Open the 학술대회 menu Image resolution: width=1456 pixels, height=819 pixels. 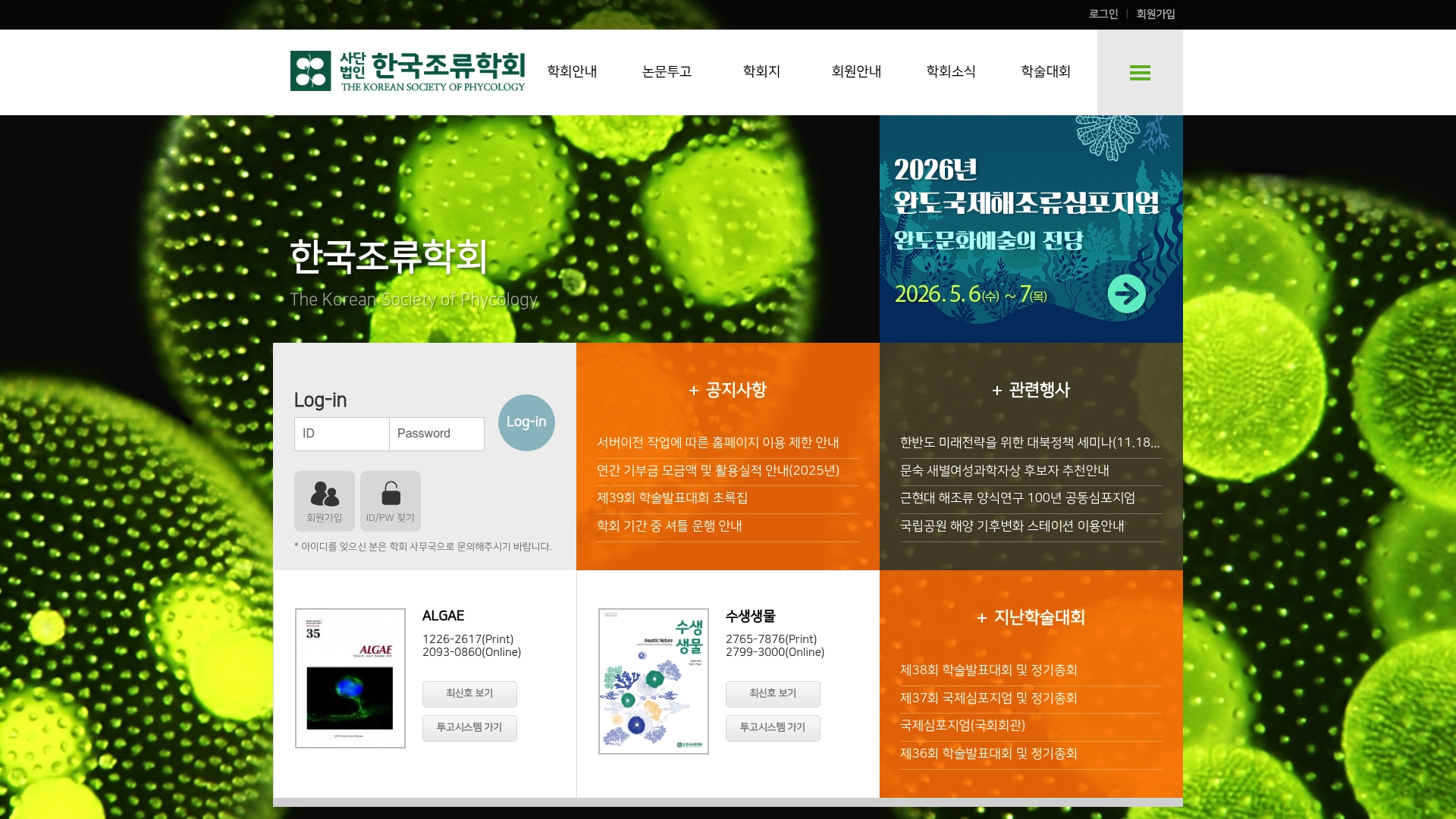[1045, 72]
